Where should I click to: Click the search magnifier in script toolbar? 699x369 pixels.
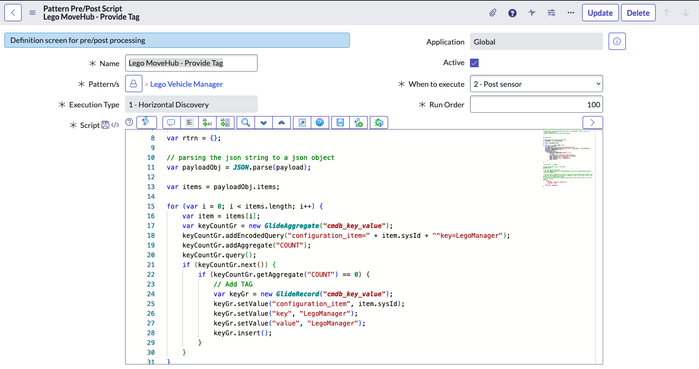click(x=246, y=123)
